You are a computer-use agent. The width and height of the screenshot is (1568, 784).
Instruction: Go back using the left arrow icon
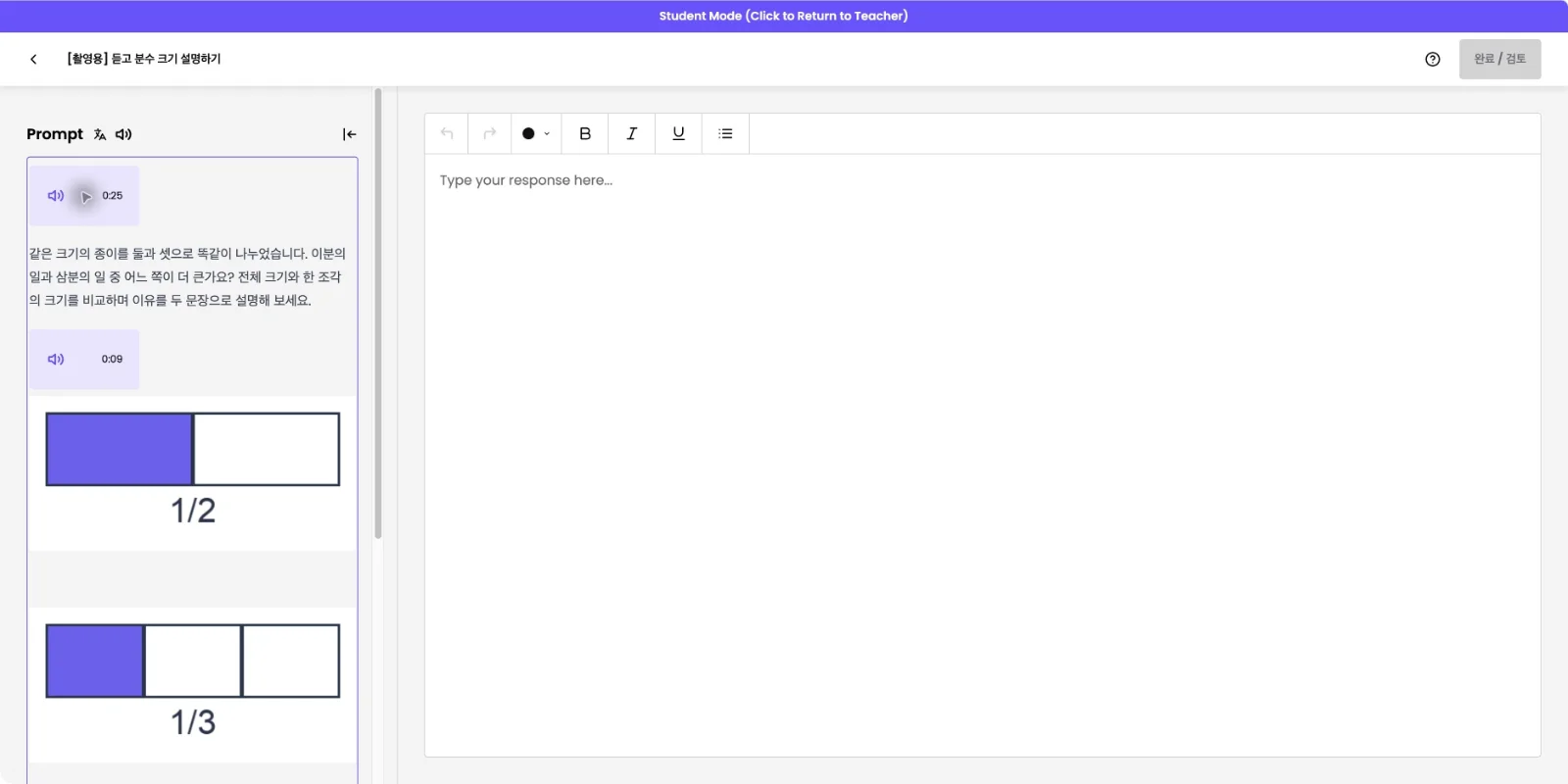33,59
